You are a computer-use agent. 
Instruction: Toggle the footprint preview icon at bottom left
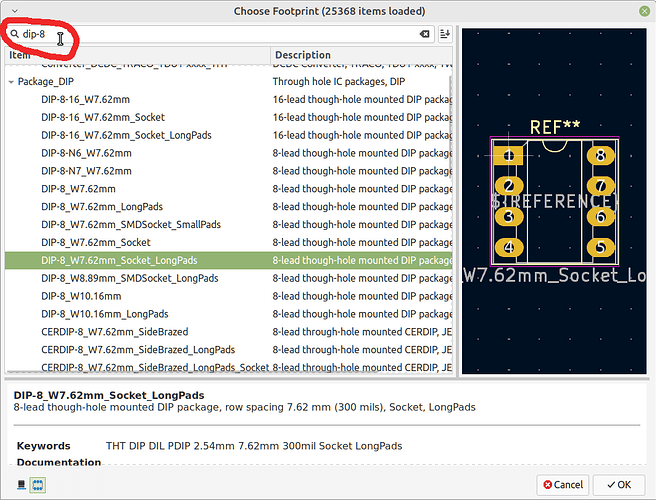[x=38, y=485]
